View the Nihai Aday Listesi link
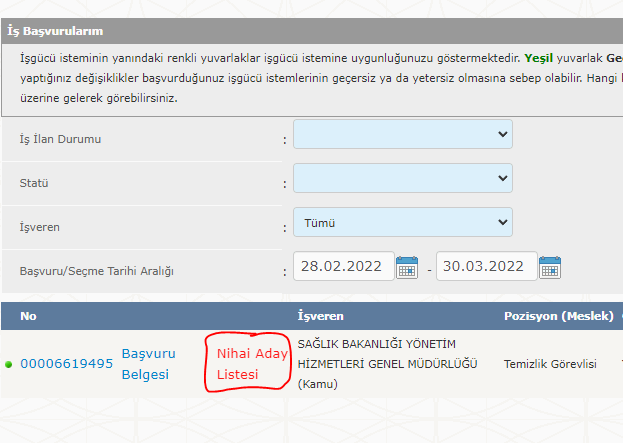The width and height of the screenshot is (623, 443). pyautogui.click(x=252, y=364)
